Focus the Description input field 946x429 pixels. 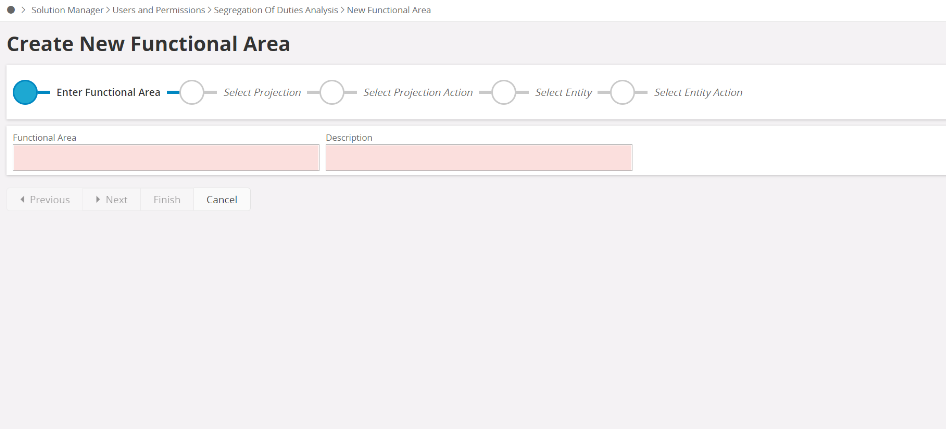[x=478, y=157]
